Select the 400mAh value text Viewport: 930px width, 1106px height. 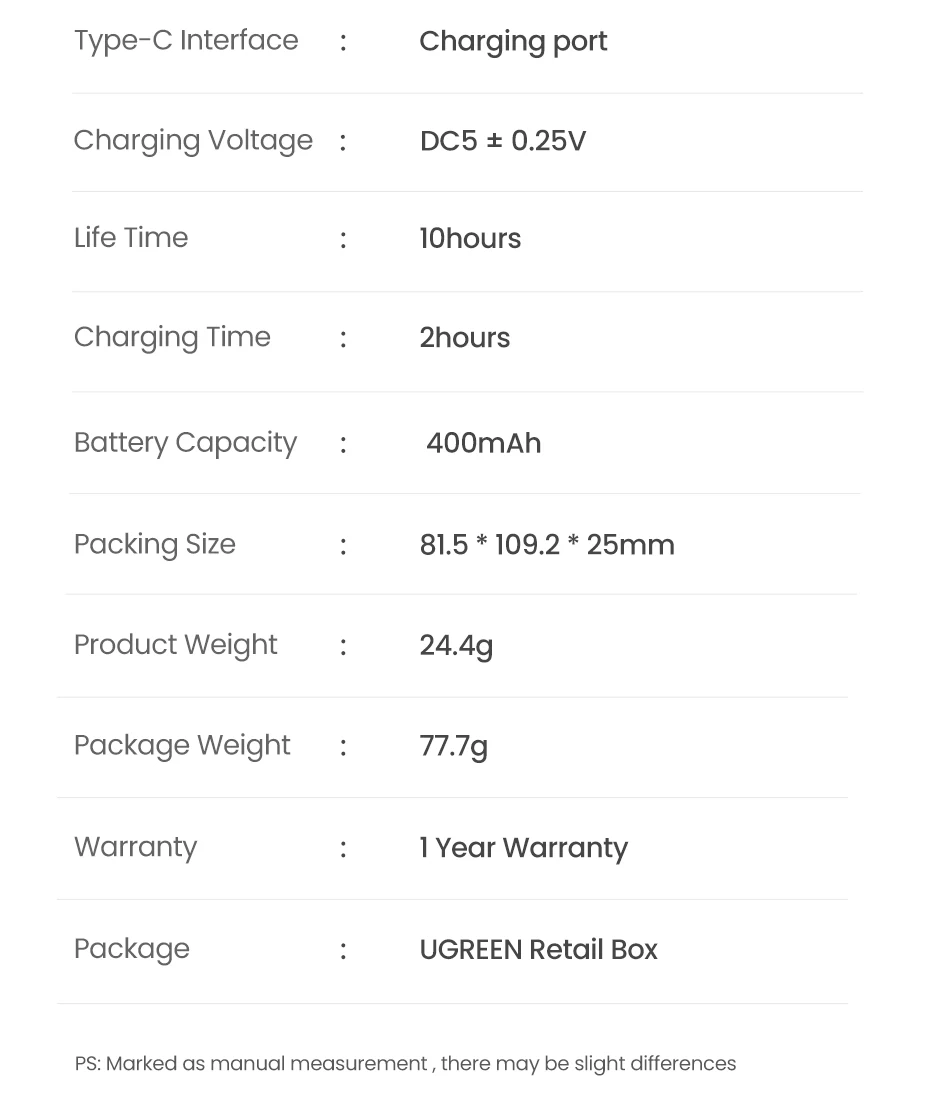tap(483, 443)
